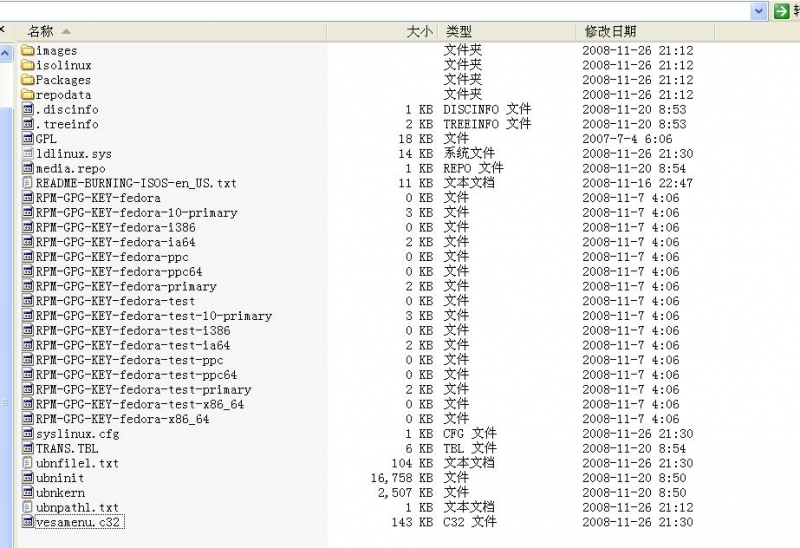
Task: Click the green Go arrow button
Action: [x=781, y=11]
